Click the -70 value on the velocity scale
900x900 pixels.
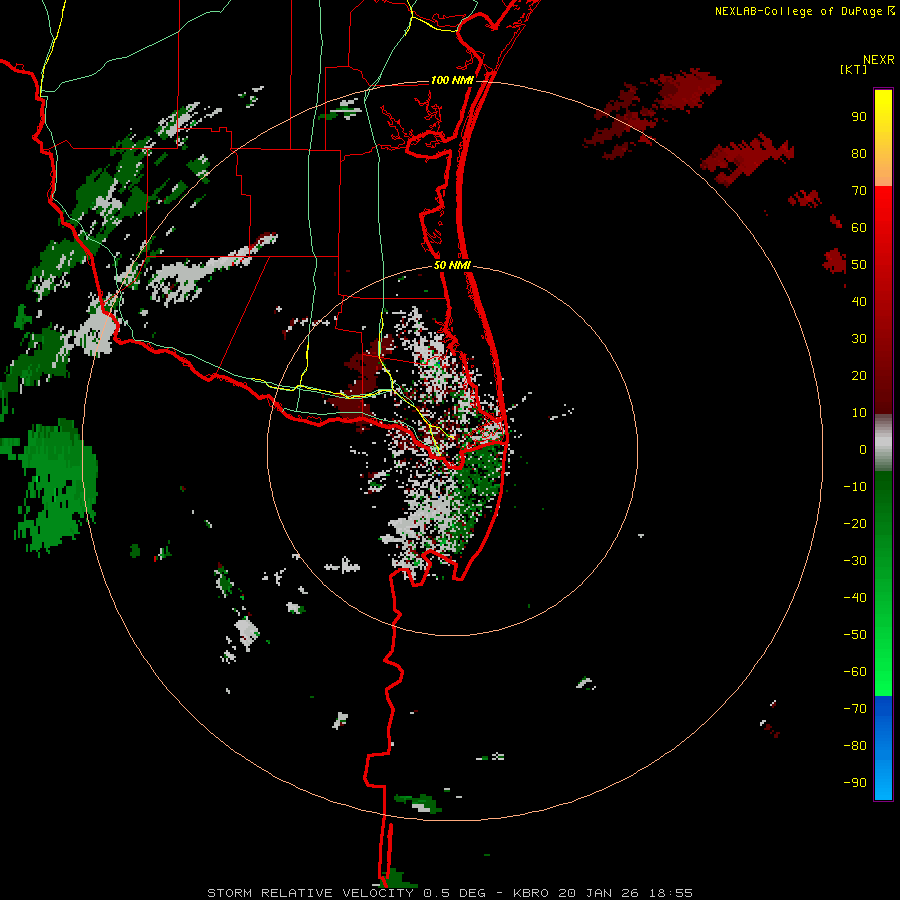(855, 709)
